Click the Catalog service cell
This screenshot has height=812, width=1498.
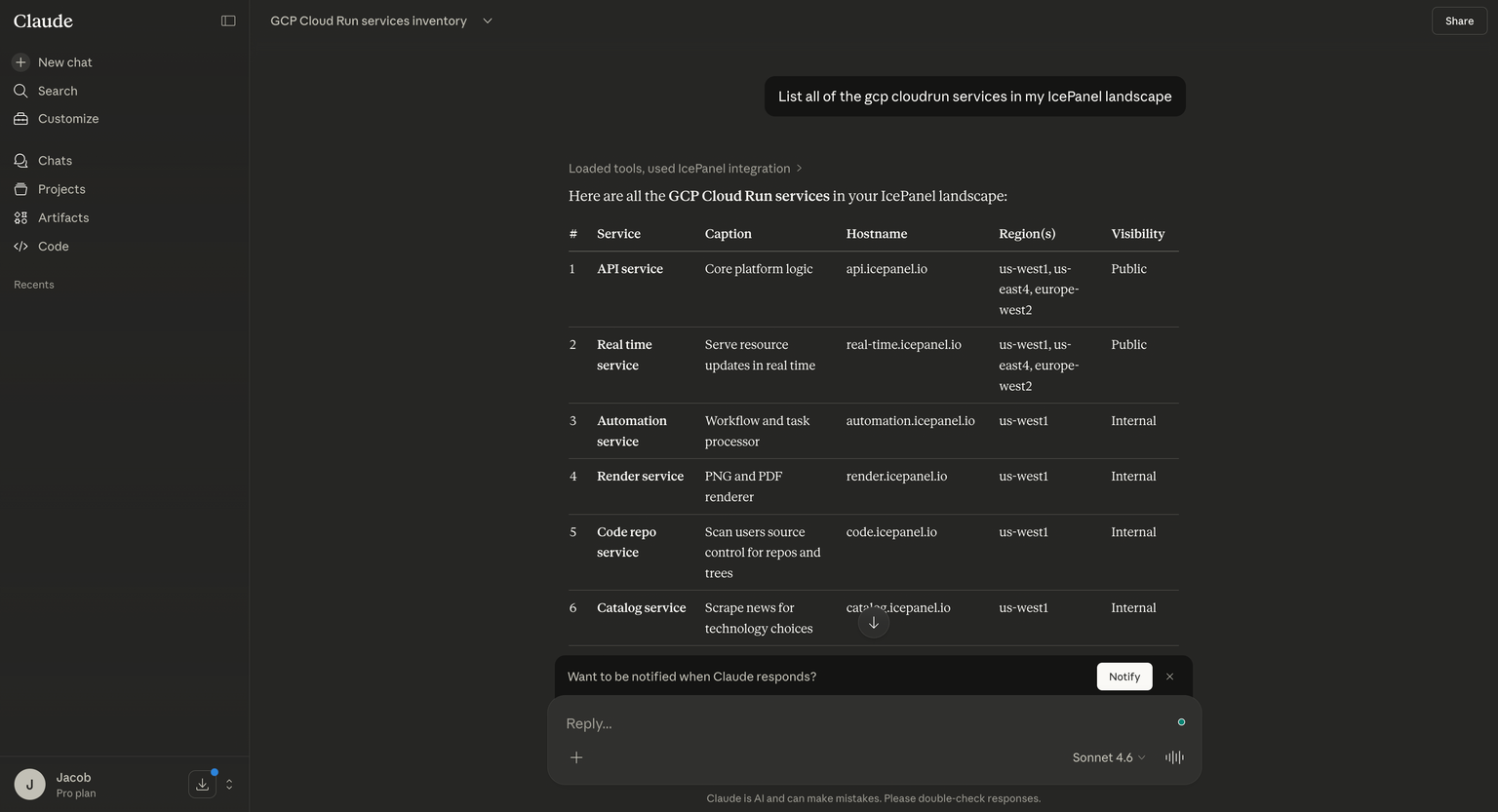[641, 608]
